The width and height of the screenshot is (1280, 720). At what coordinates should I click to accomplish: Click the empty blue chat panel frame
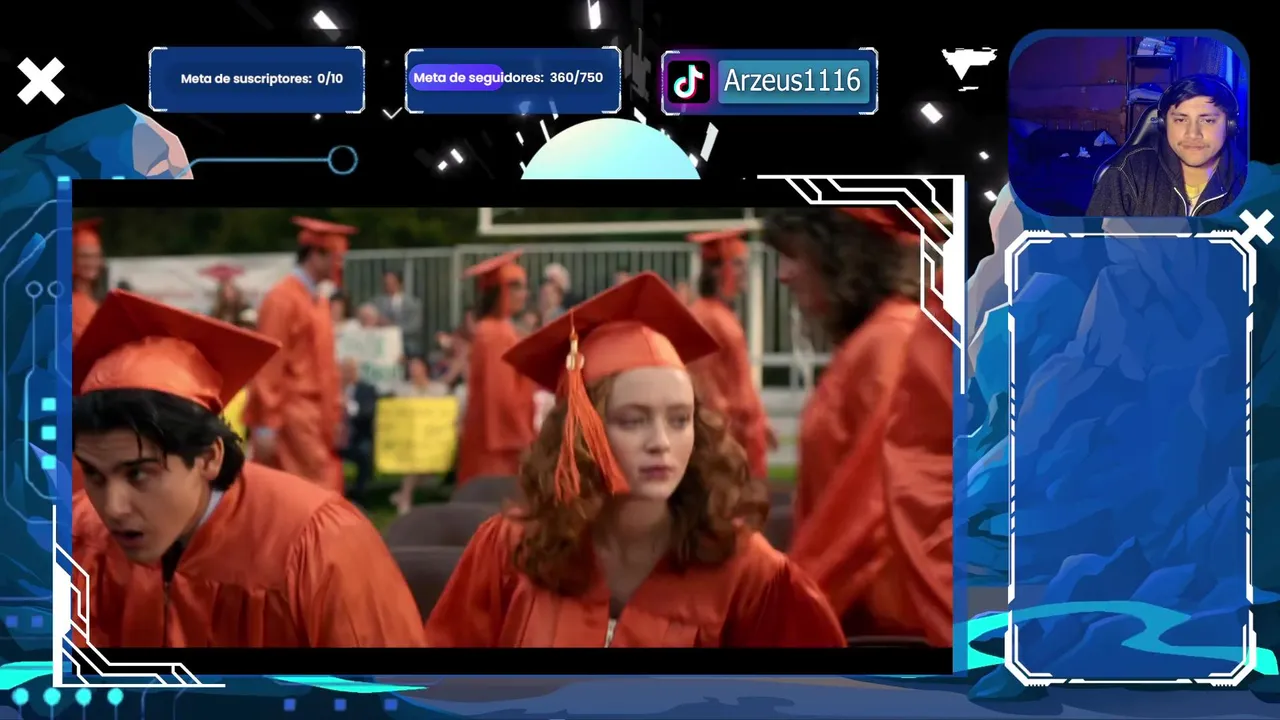[1130, 458]
